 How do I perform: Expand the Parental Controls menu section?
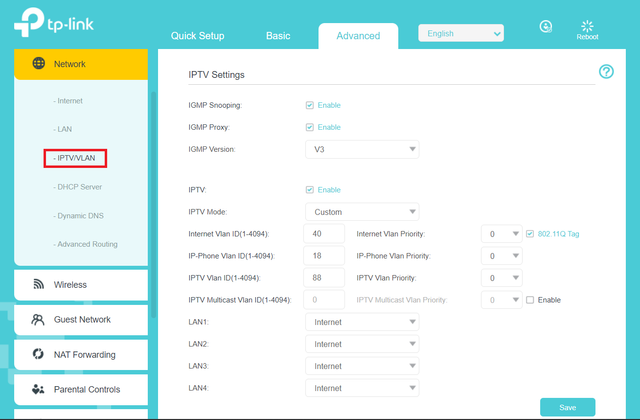click(x=81, y=389)
